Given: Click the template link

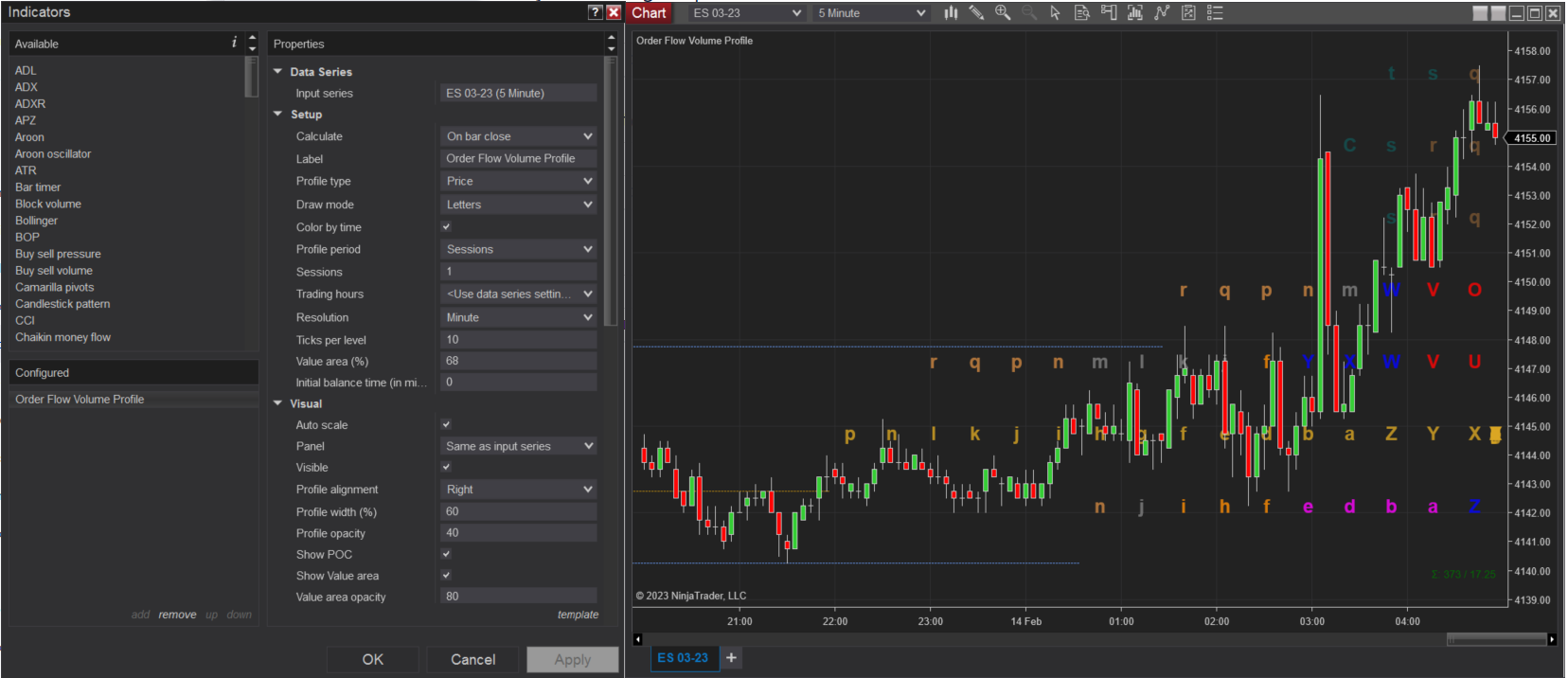Looking at the screenshot, I should click(x=578, y=615).
